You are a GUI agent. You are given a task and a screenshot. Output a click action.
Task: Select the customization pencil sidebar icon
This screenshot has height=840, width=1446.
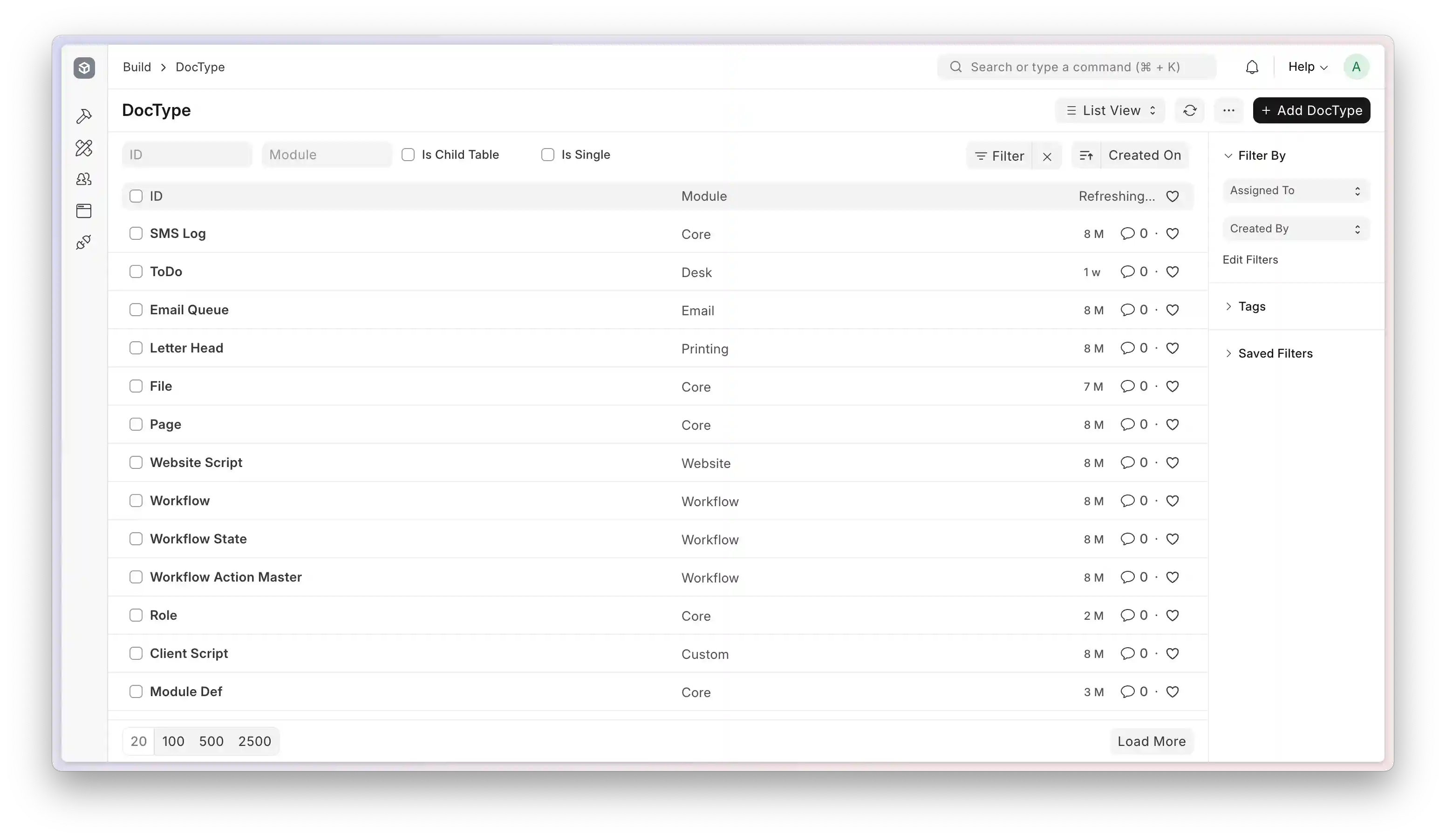[x=84, y=149]
